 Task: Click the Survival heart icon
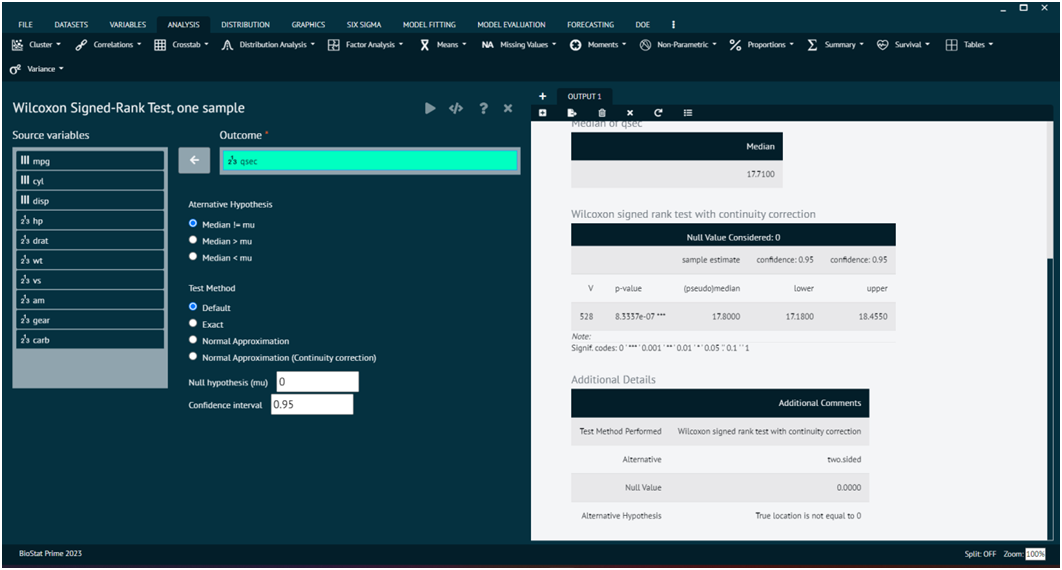click(883, 45)
